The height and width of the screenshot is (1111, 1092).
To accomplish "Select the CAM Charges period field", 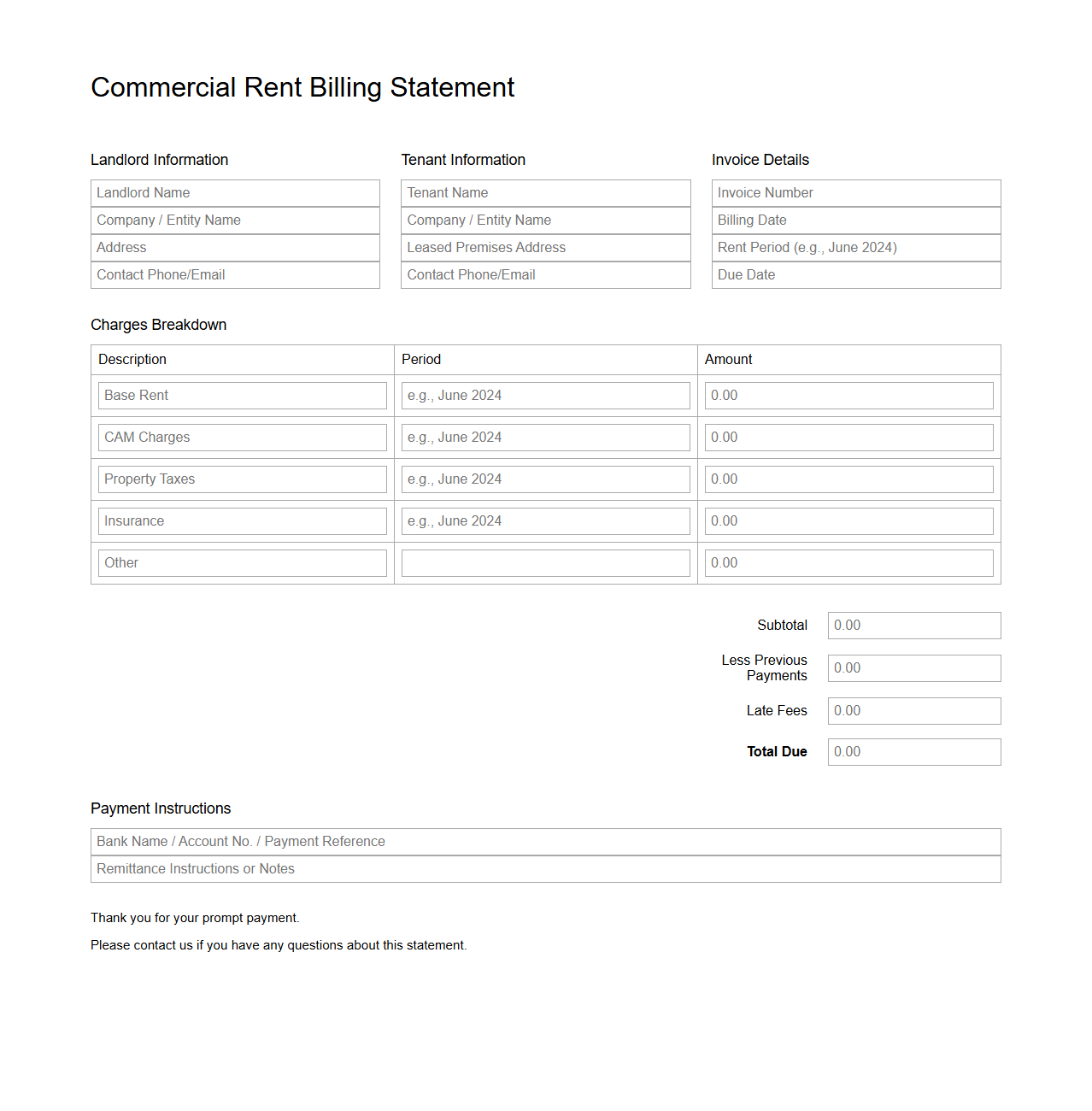I will [545, 437].
